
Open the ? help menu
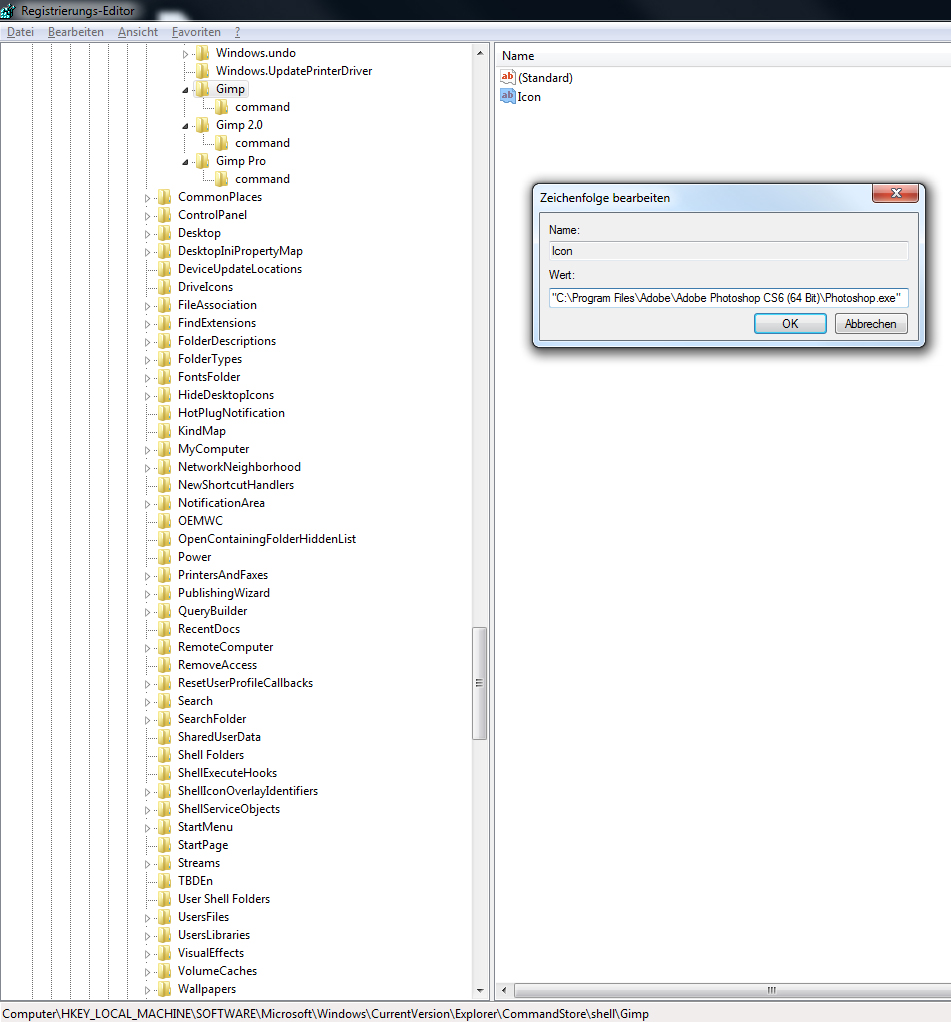[237, 32]
